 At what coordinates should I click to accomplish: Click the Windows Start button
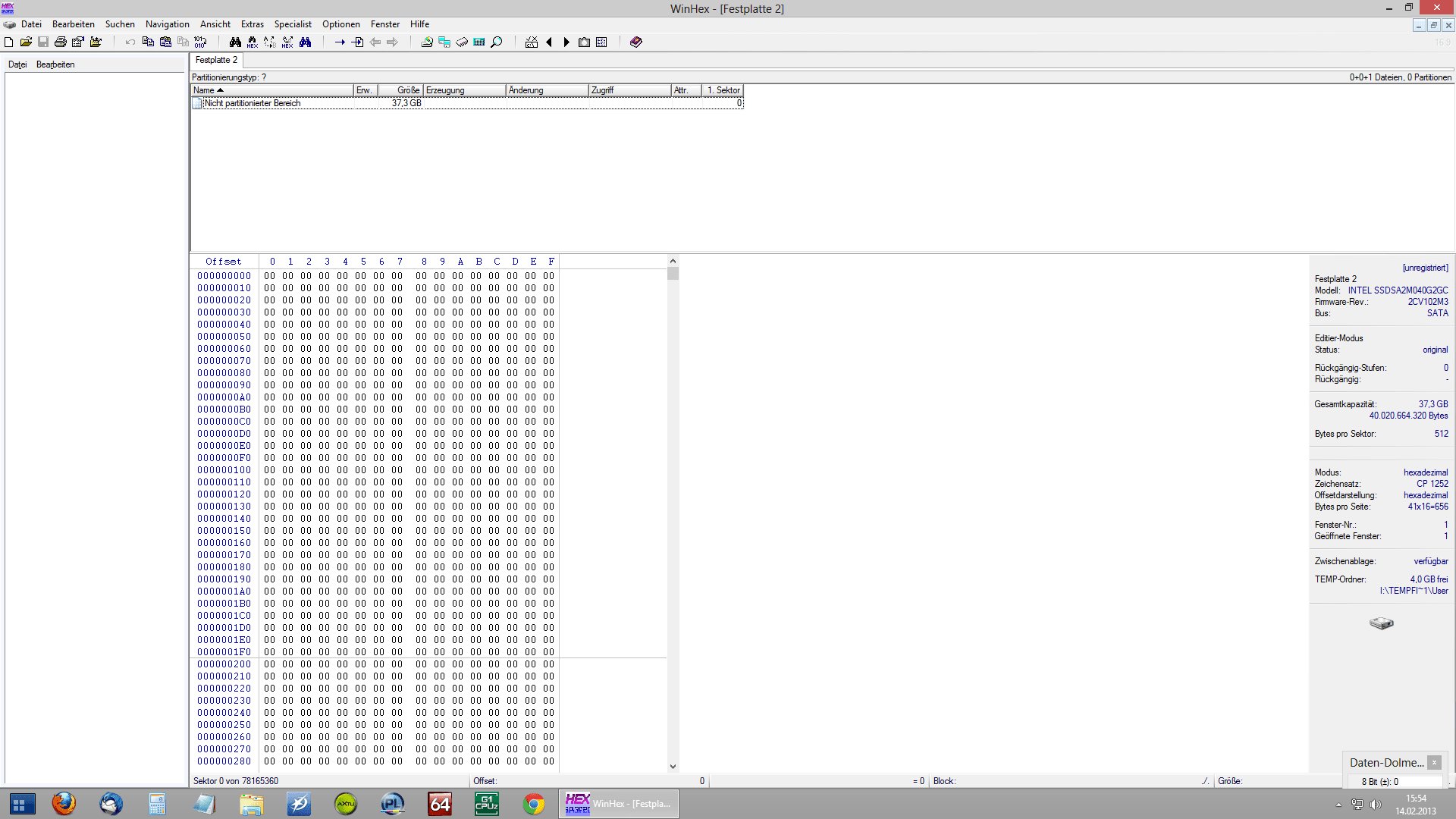pos(22,804)
